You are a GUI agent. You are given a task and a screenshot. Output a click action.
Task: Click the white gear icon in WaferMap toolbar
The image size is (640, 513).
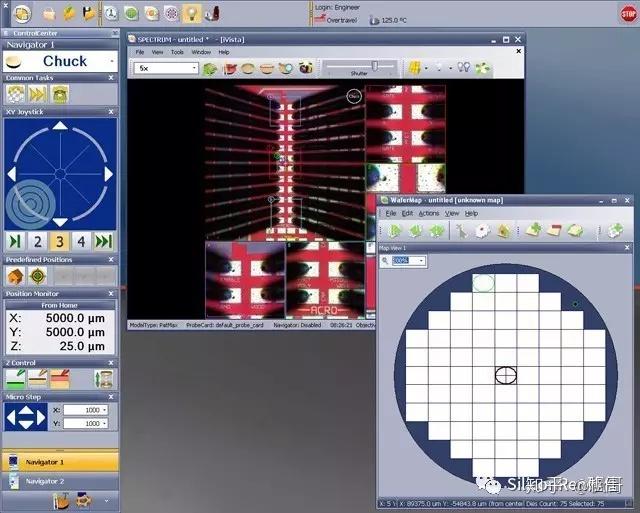pos(483,231)
